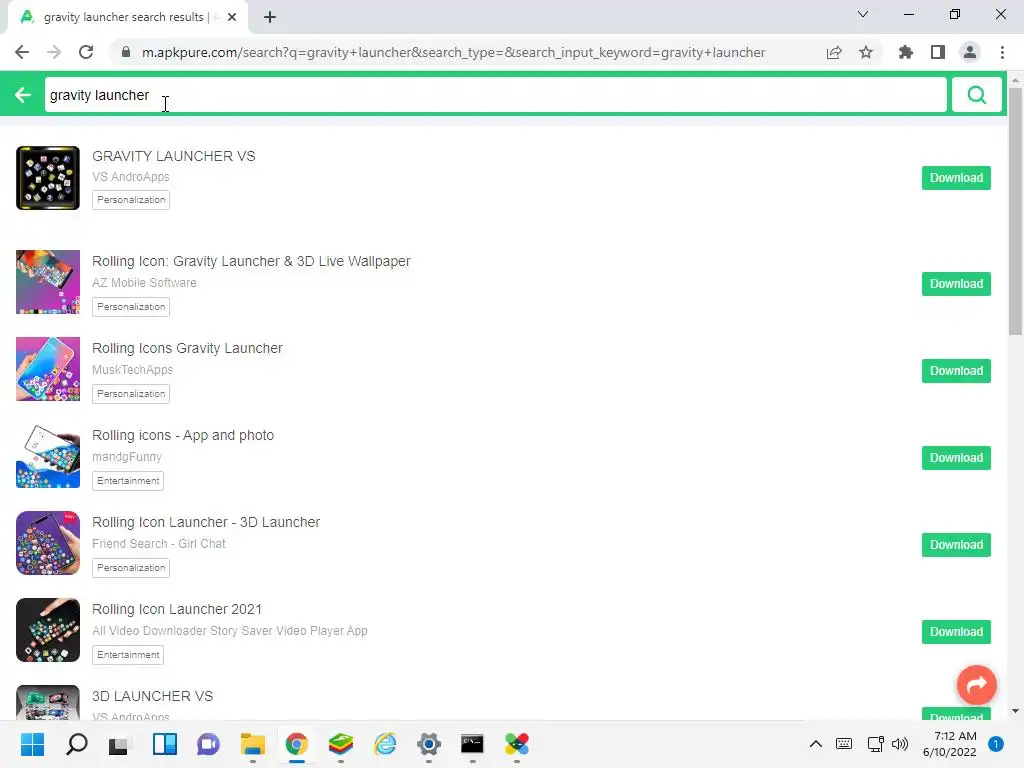Click developer name mandgFunny
The image size is (1024, 768).
click(127, 456)
